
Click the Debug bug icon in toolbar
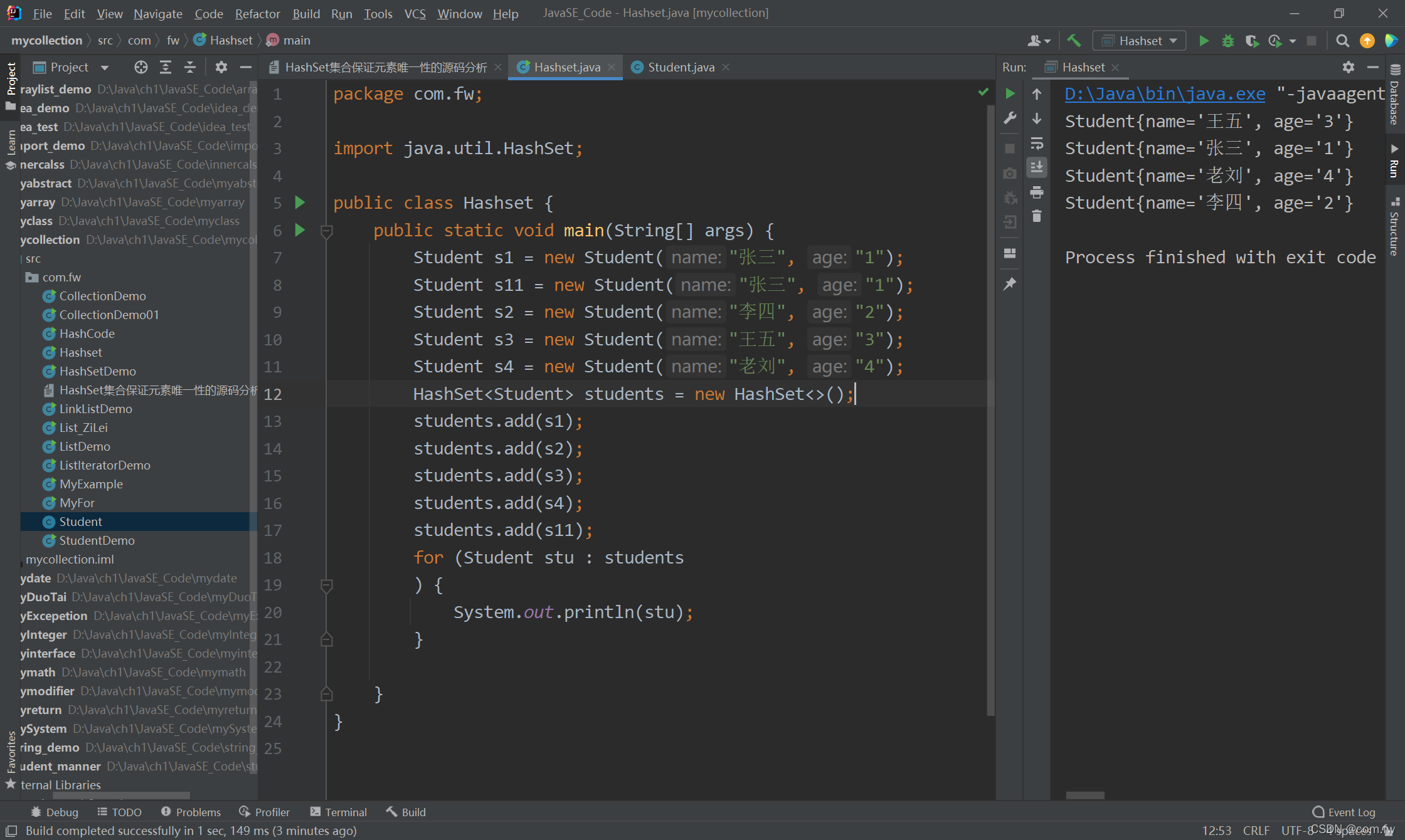point(1227,41)
